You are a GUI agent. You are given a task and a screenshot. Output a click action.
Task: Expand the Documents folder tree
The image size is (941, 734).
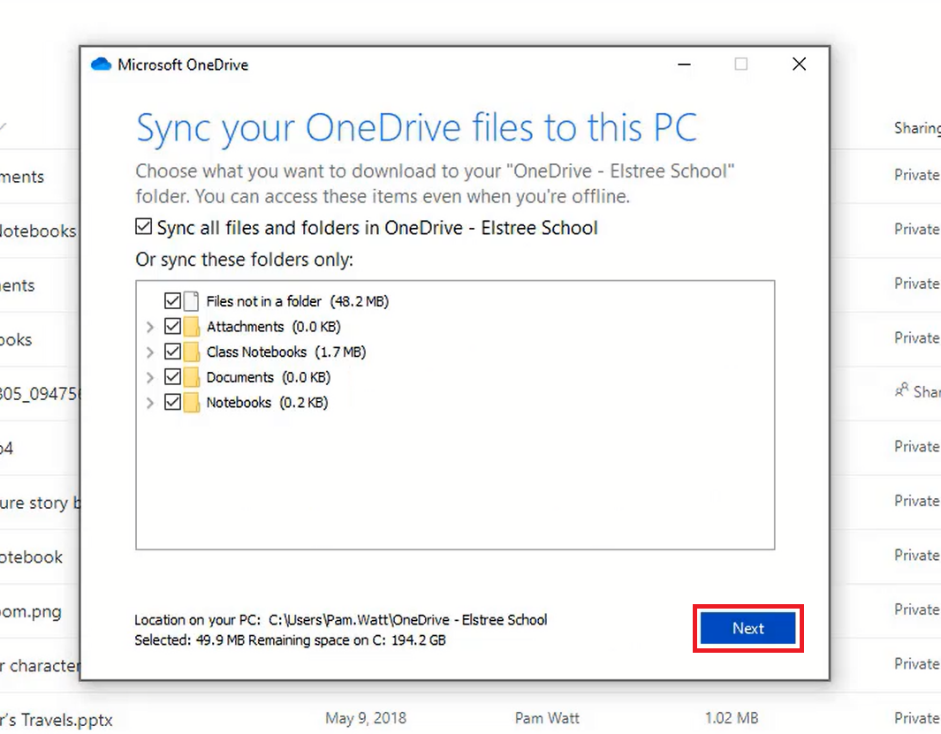150,378
